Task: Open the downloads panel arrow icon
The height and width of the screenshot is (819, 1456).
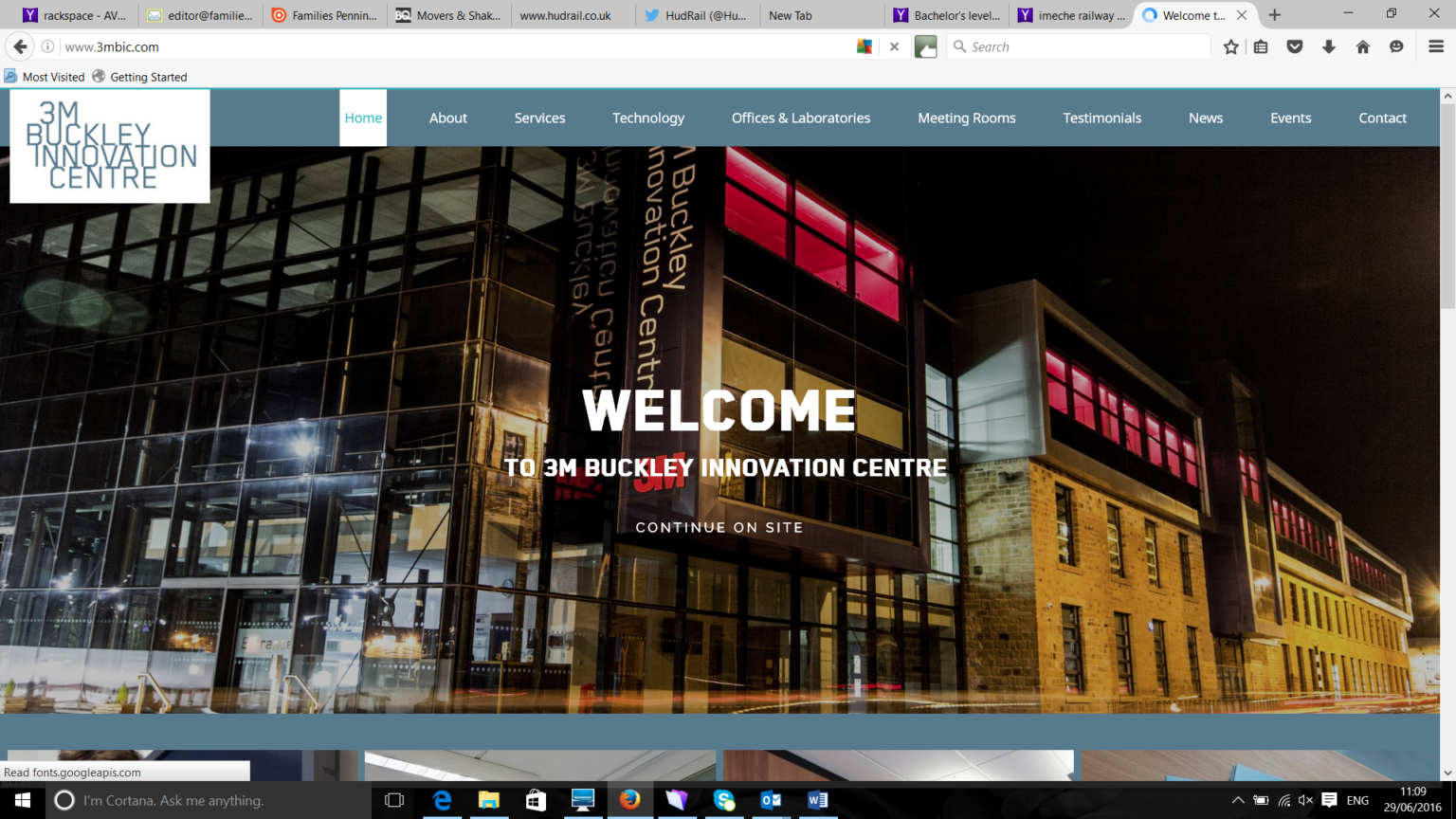Action: pos(1329,45)
